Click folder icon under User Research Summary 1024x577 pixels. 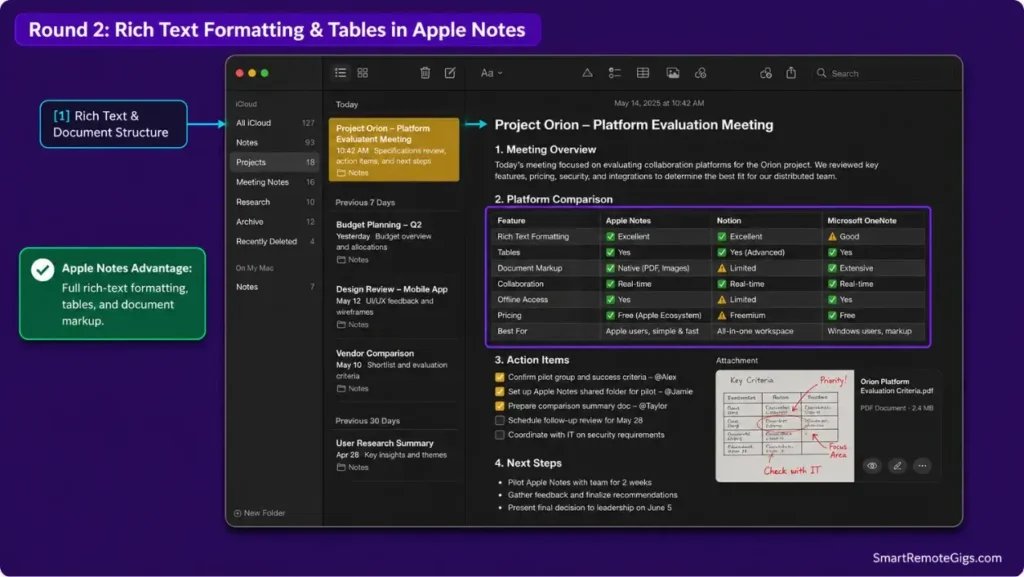(x=341, y=467)
